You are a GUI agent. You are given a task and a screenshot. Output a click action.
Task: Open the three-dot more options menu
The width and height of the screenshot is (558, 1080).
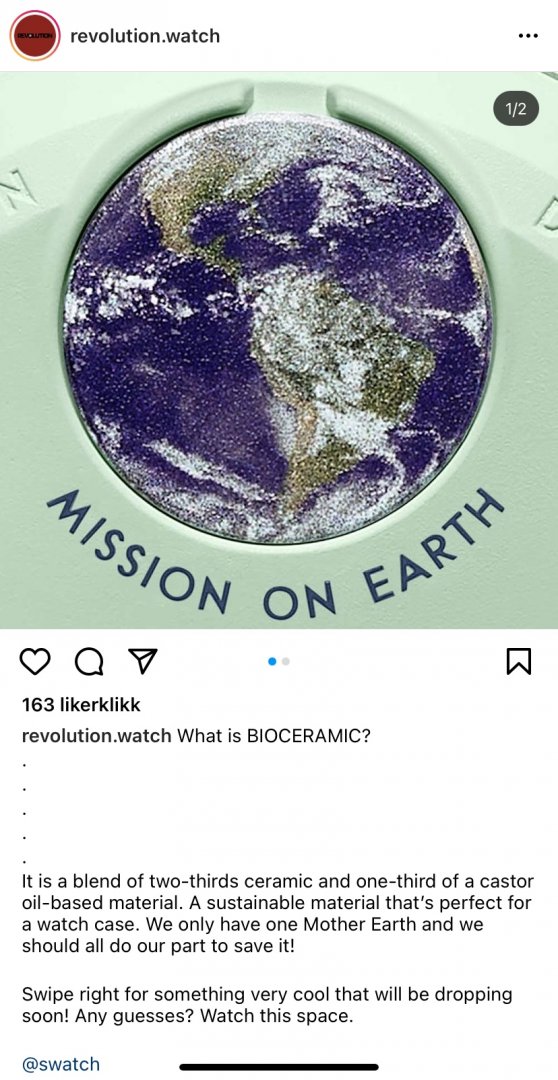[x=527, y=36]
